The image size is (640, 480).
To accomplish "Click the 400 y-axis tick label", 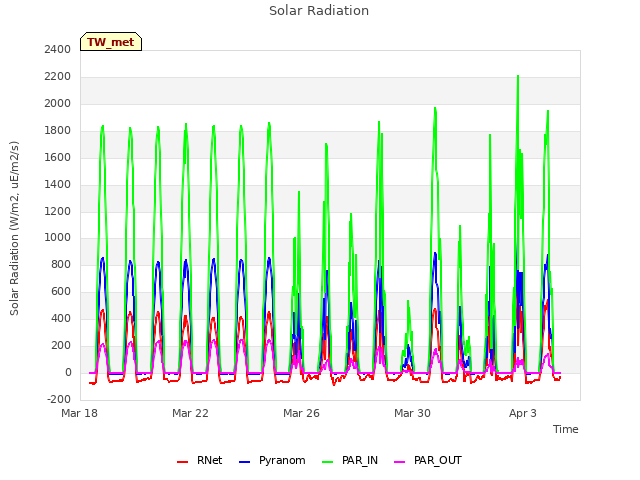I will pyautogui.click(x=61, y=319).
